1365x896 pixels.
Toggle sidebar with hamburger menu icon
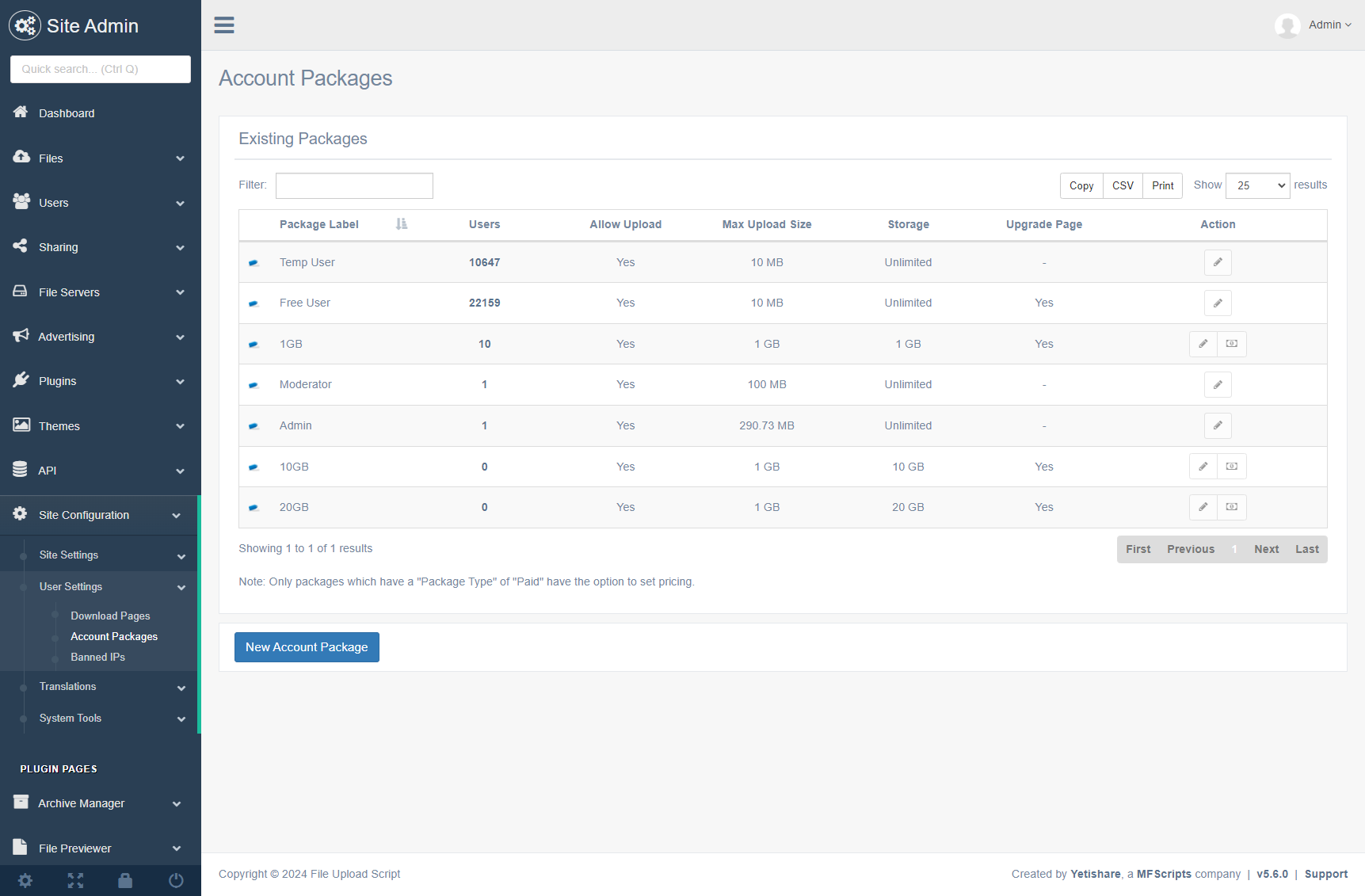coord(224,25)
